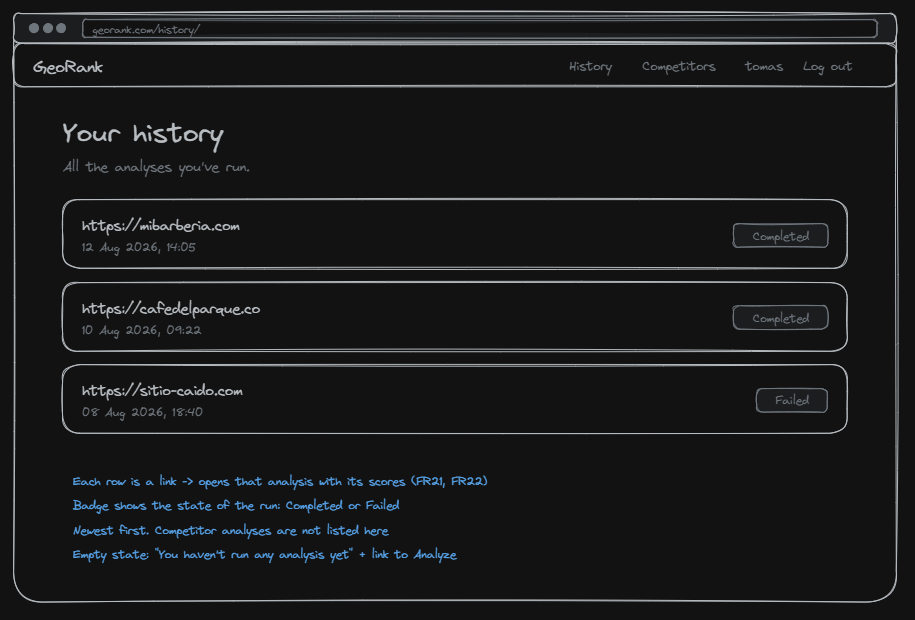Click the GeoRank logo
This screenshot has width=915, height=620.
point(68,67)
